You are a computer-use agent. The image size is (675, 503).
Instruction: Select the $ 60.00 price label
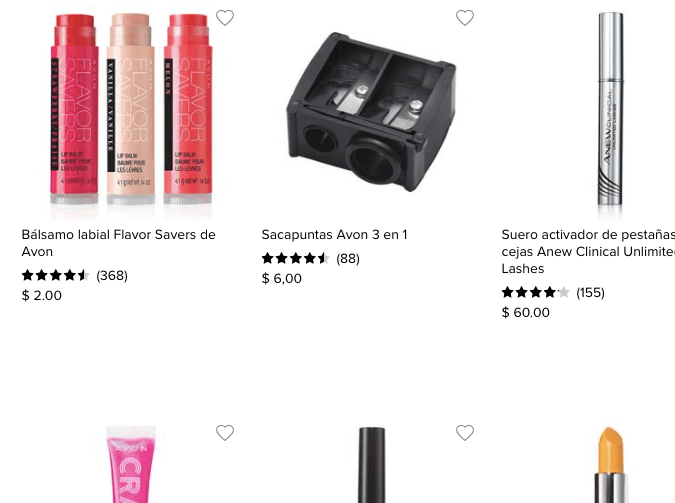pos(526,312)
